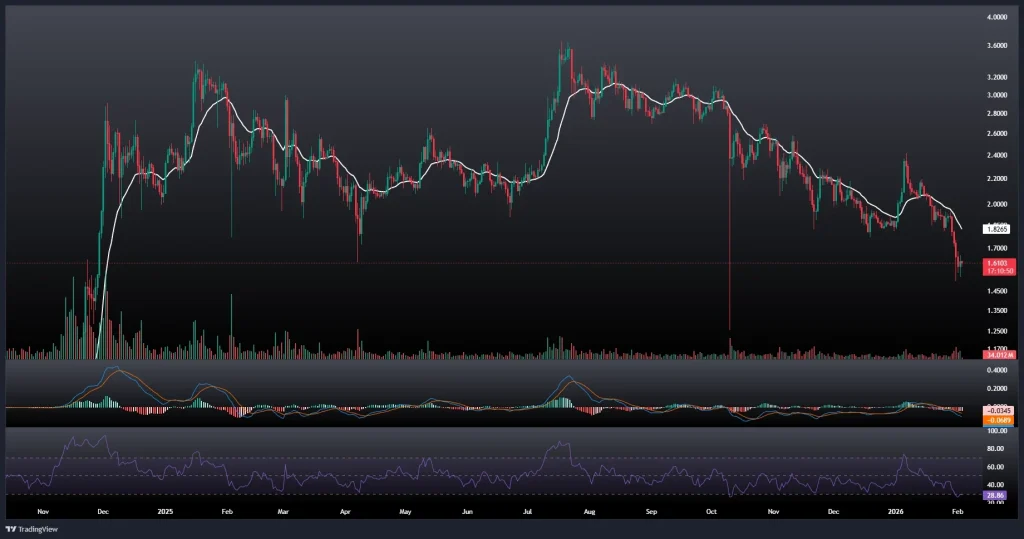Image resolution: width=1024 pixels, height=539 pixels.
Task: Pick the Apr marker on the time axis
Action: pyautogui.click(x=345, y=509)
